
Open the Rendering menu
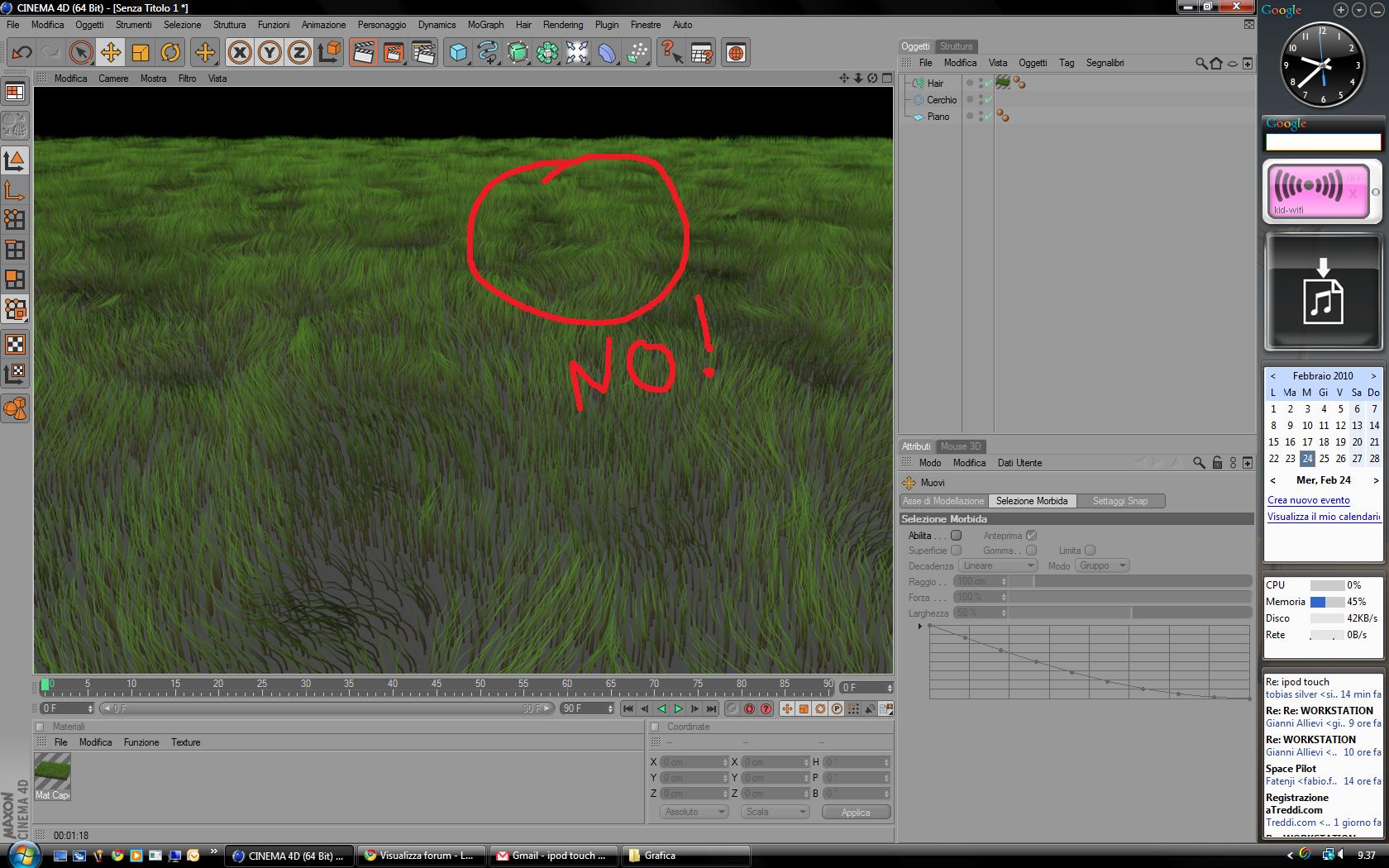pyautogui.click(x=563, y=25)
